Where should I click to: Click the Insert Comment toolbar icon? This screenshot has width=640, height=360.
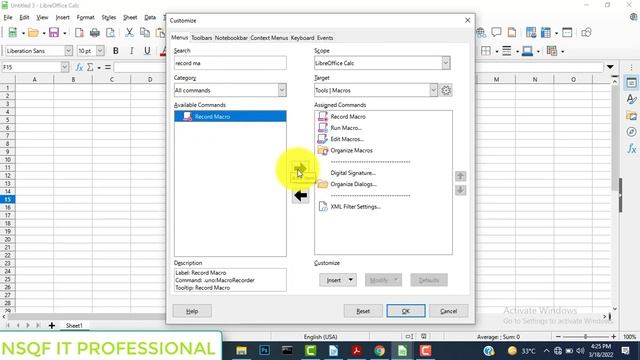(496, 33)
